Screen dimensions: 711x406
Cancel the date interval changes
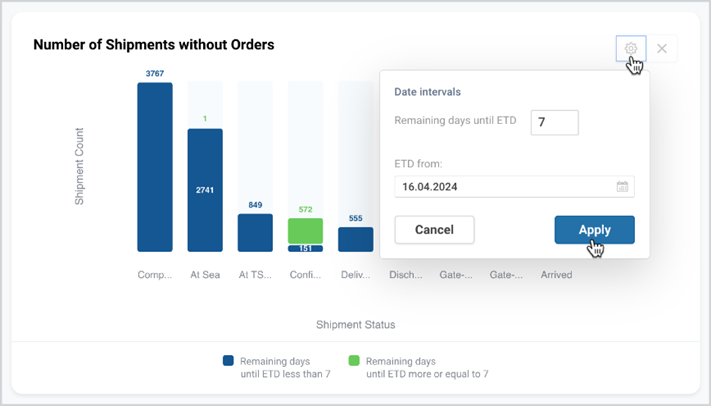tap(434, 230)
